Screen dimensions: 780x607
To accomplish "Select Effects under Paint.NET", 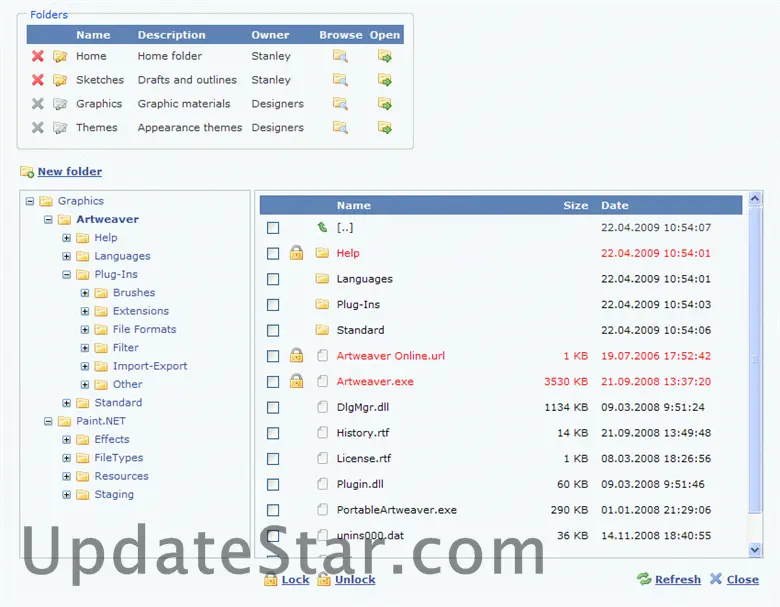I will (112, 439).
